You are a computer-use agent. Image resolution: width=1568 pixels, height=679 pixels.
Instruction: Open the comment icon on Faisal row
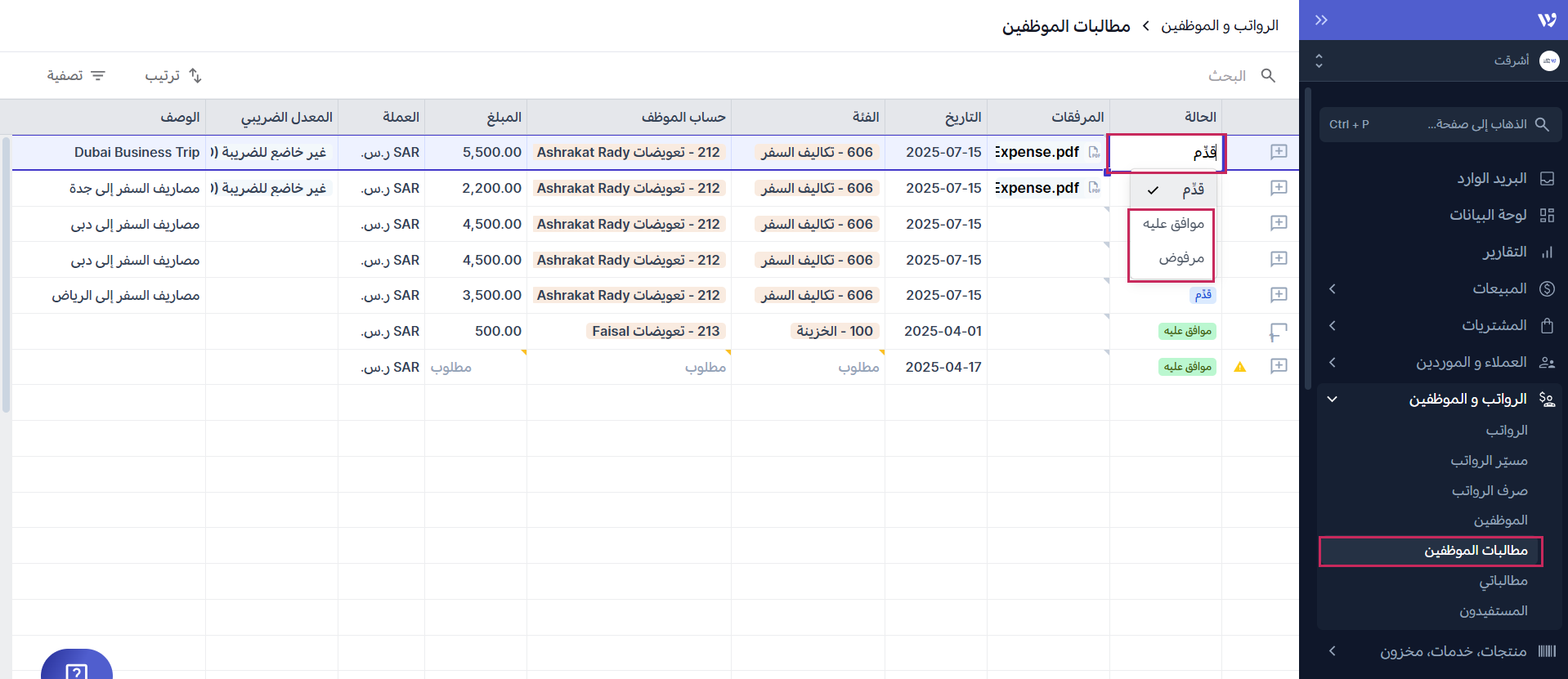coord(1278,332)
